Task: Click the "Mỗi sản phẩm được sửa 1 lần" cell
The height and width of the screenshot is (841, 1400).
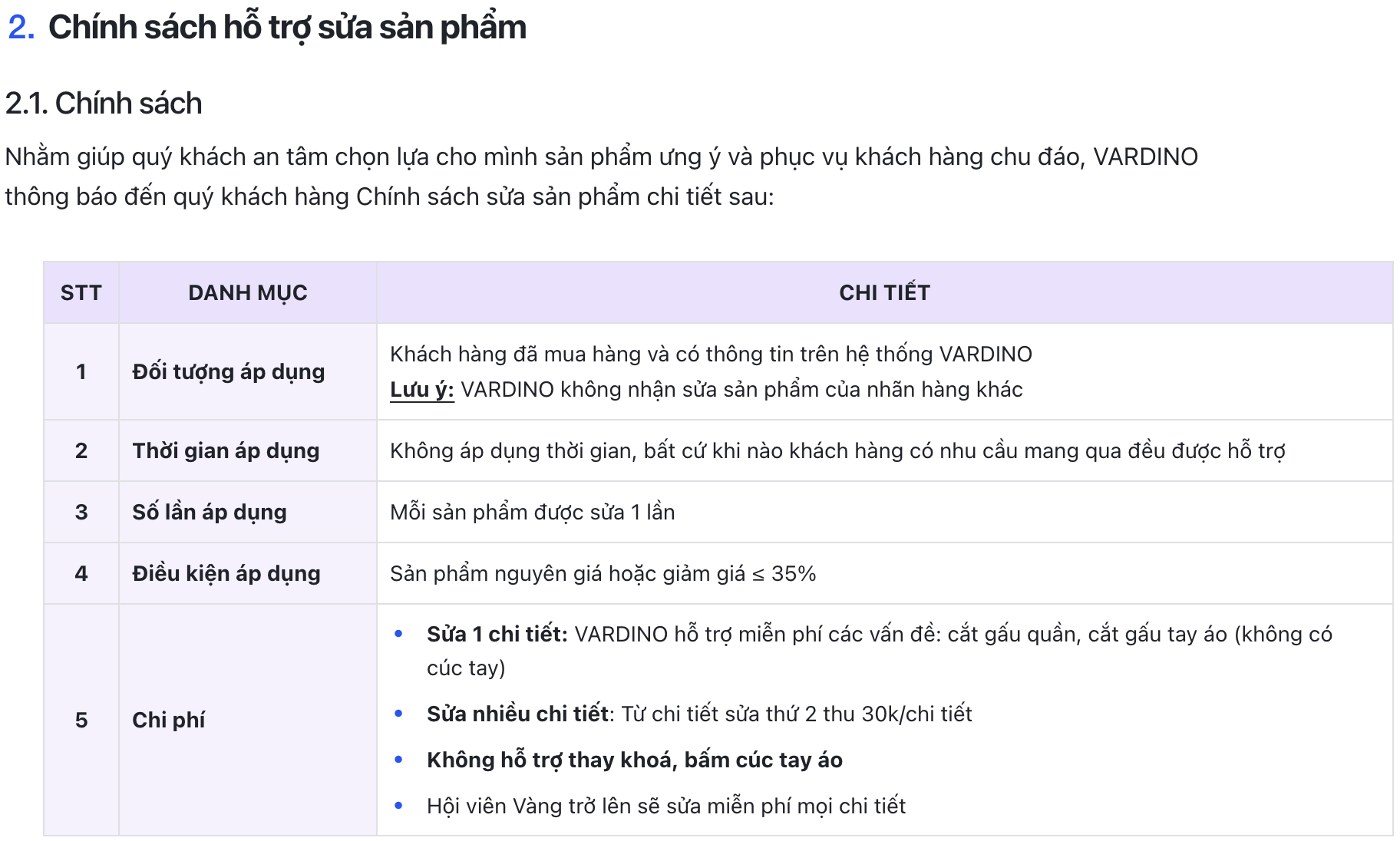Action: [x=532, y=513]
